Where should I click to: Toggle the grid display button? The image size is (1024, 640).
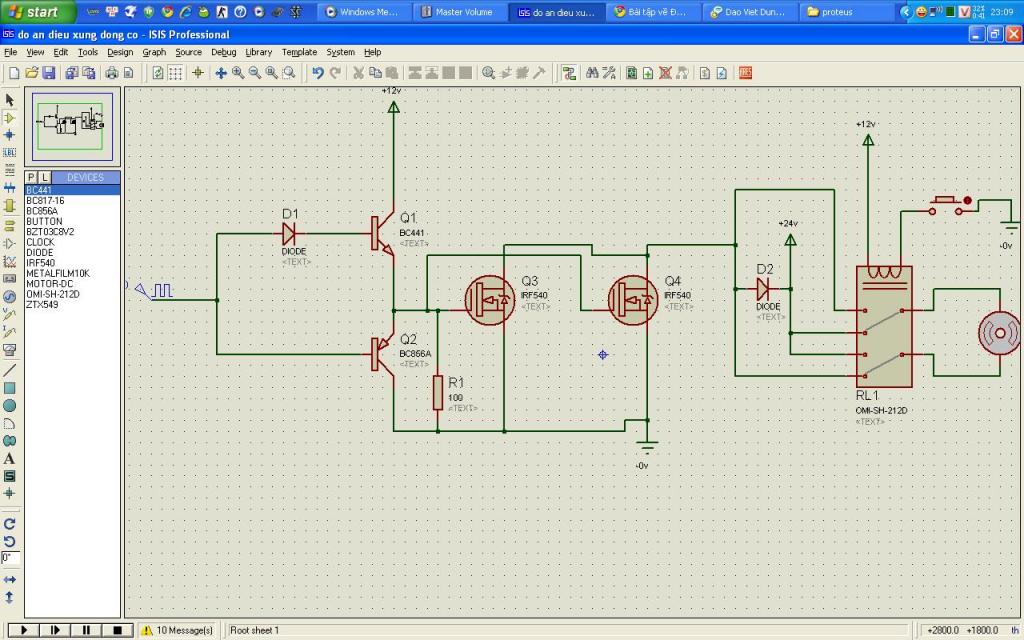pyautogui.click(x=175, y=73)
